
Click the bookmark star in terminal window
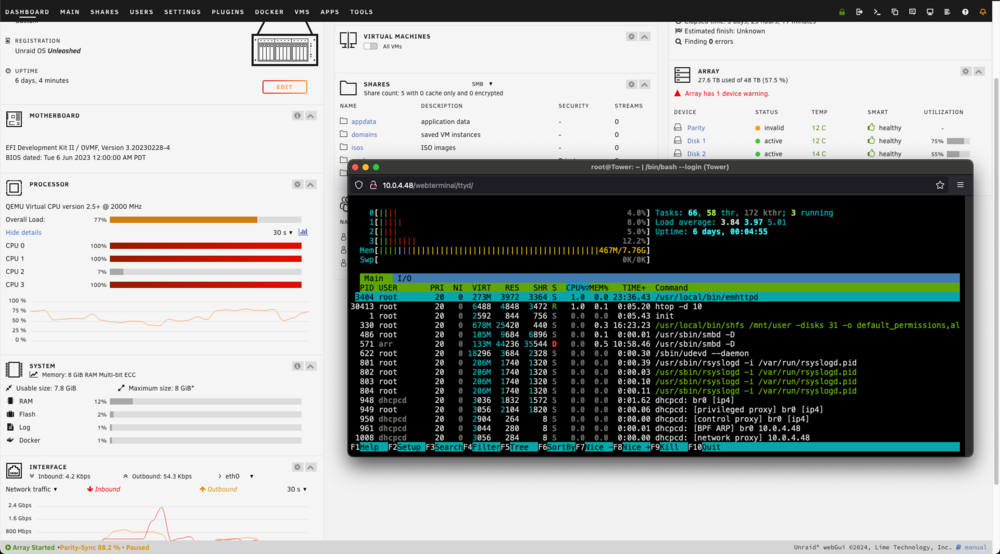[x=940, y=186]
